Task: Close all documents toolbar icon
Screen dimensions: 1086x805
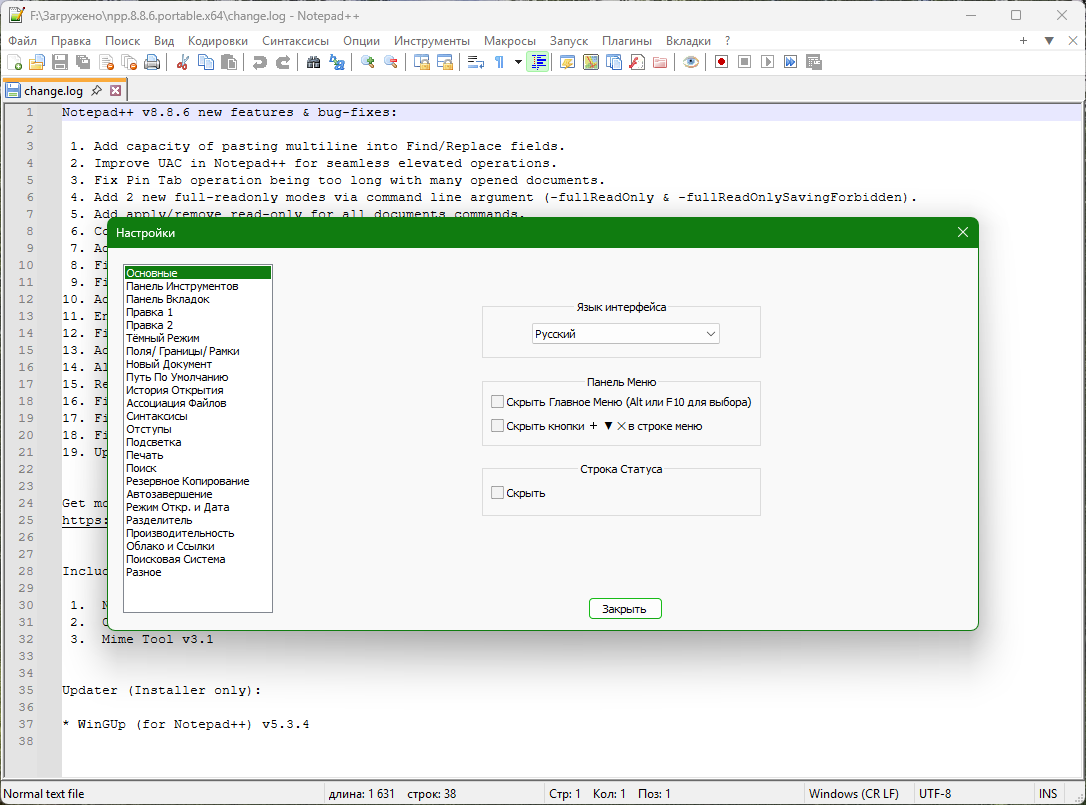Action: coord(129,62)
